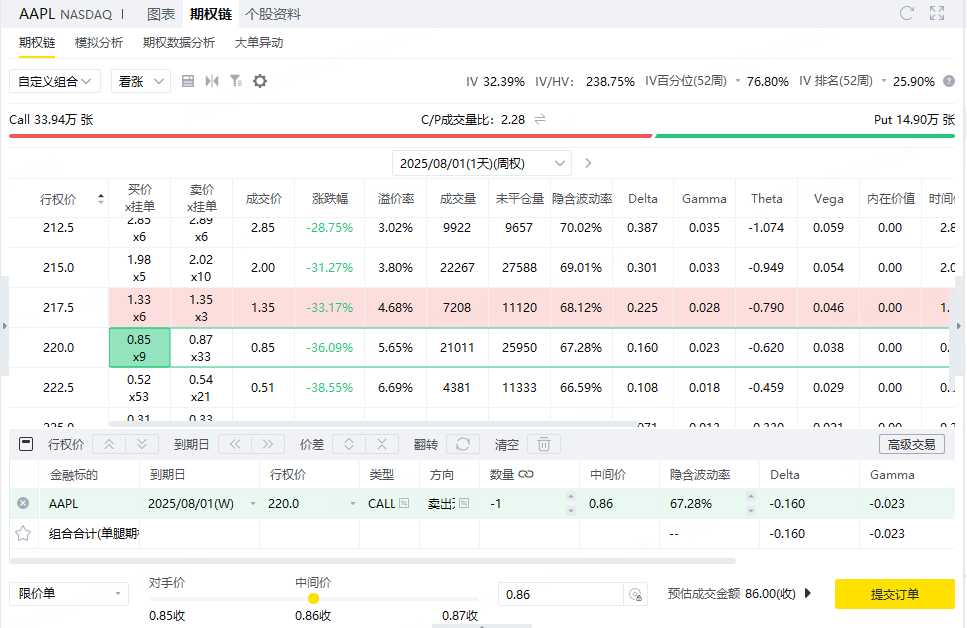Switch to the 图表 chart tab

pos(162,14)
